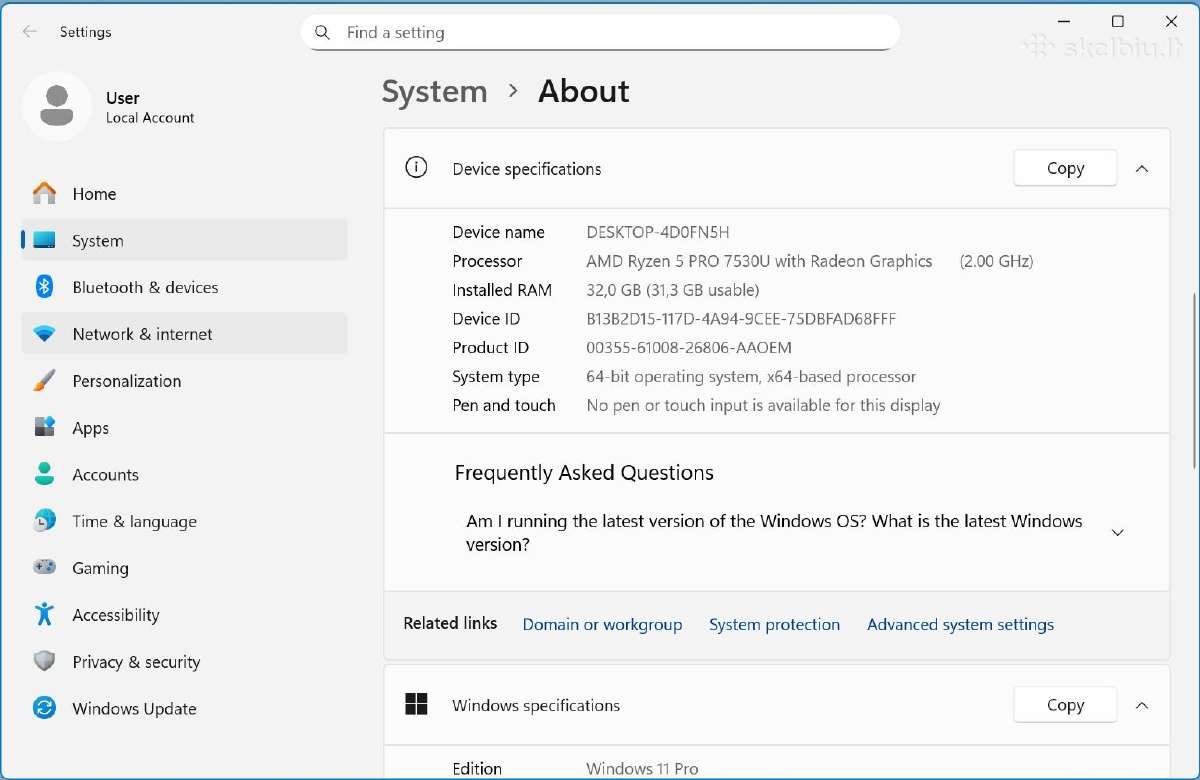
Task: Focus the Find a setting search box
Action: tap(600, 32)
